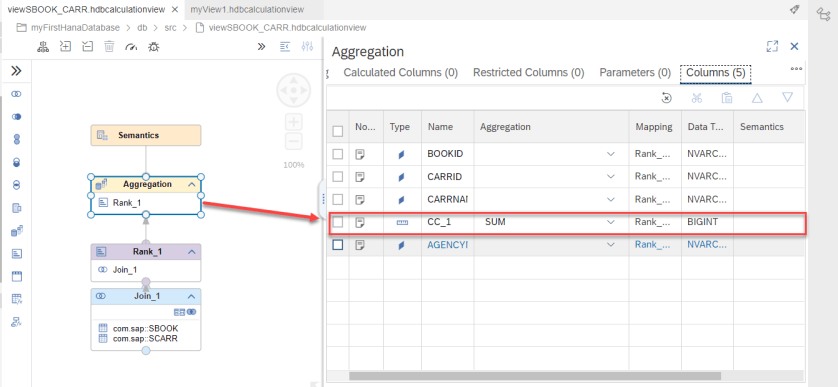Select the fourth palette tool with half-filled circles

pos(17,162)
